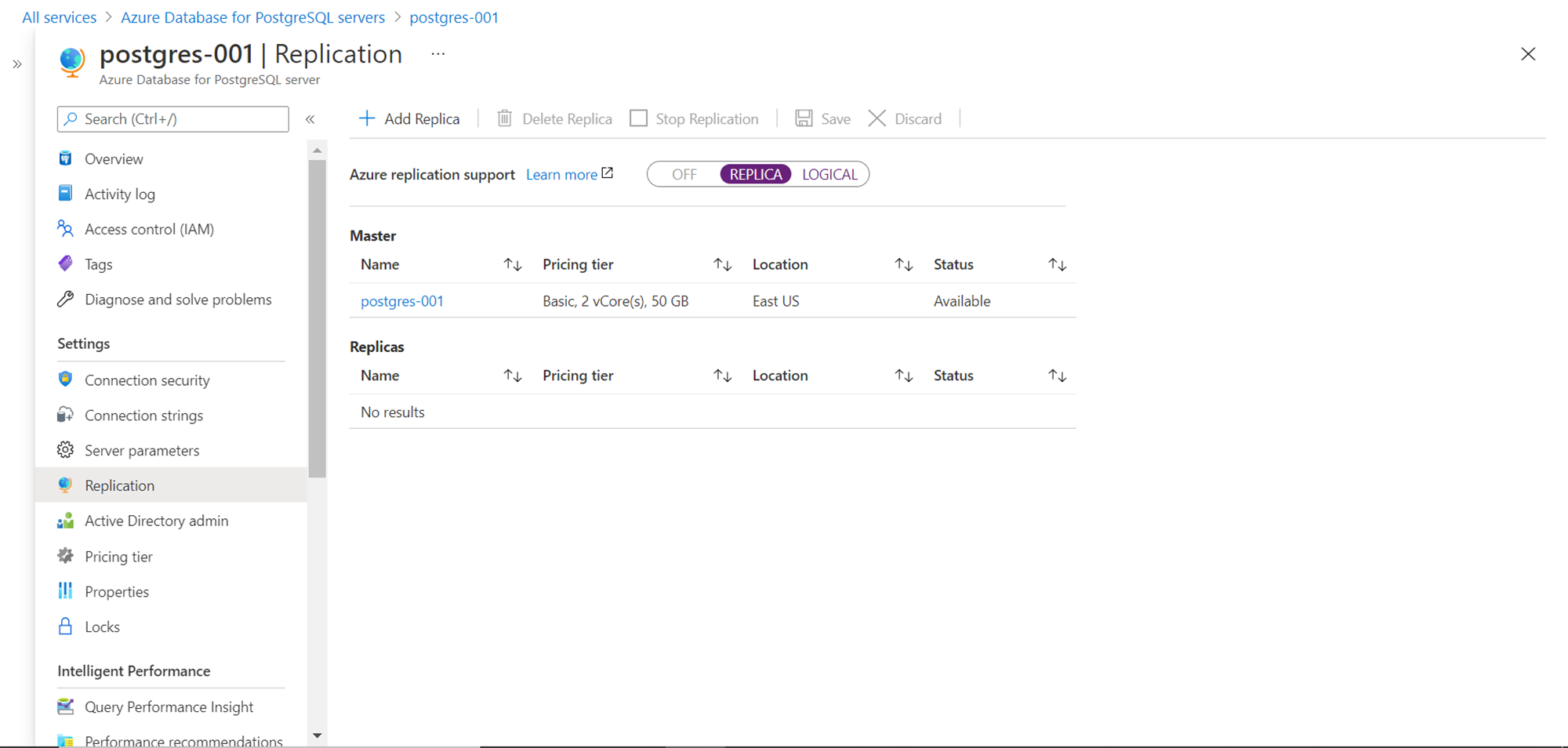Sort Replicas table by Status
This screenshot has width=1568, height=748.
tap(1058, 376)
